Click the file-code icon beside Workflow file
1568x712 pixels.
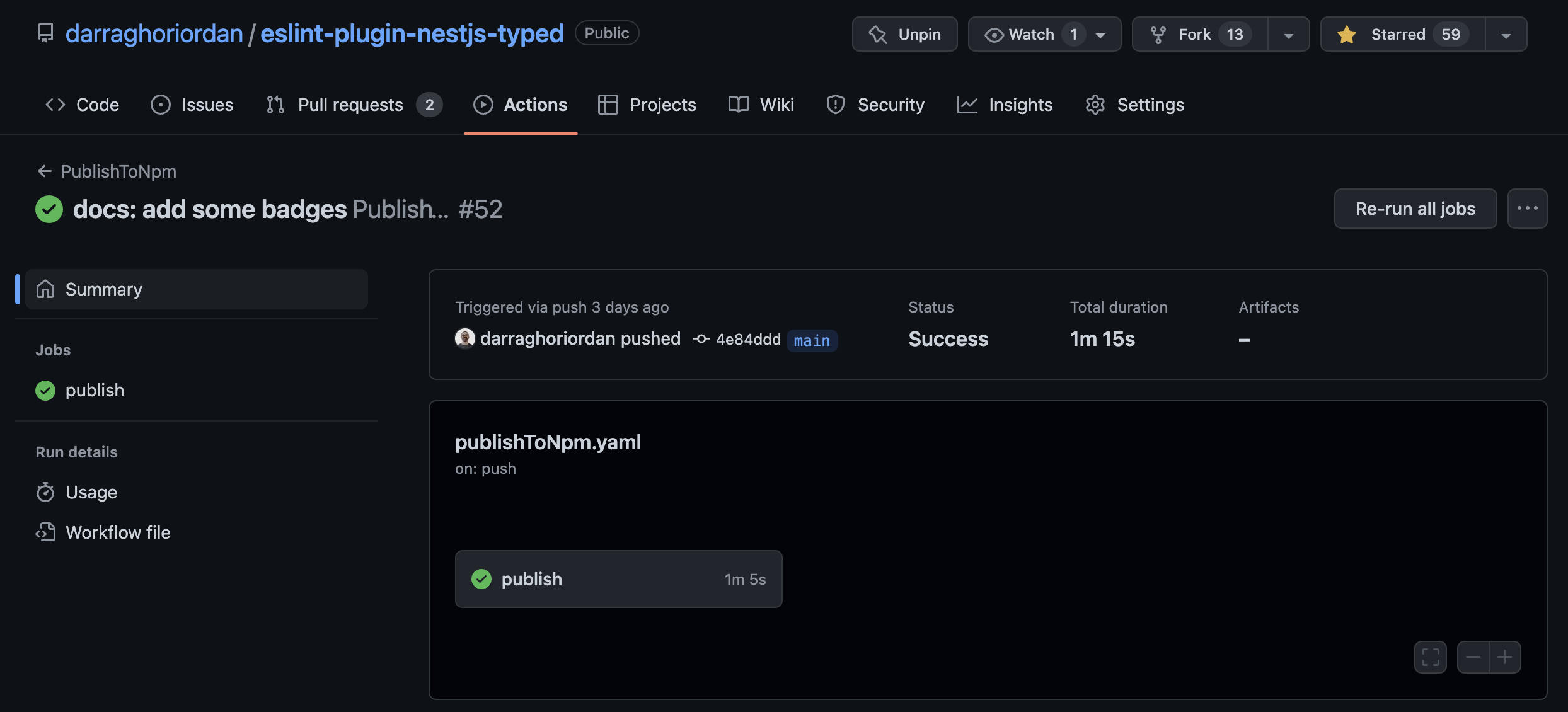click(45, 532)
